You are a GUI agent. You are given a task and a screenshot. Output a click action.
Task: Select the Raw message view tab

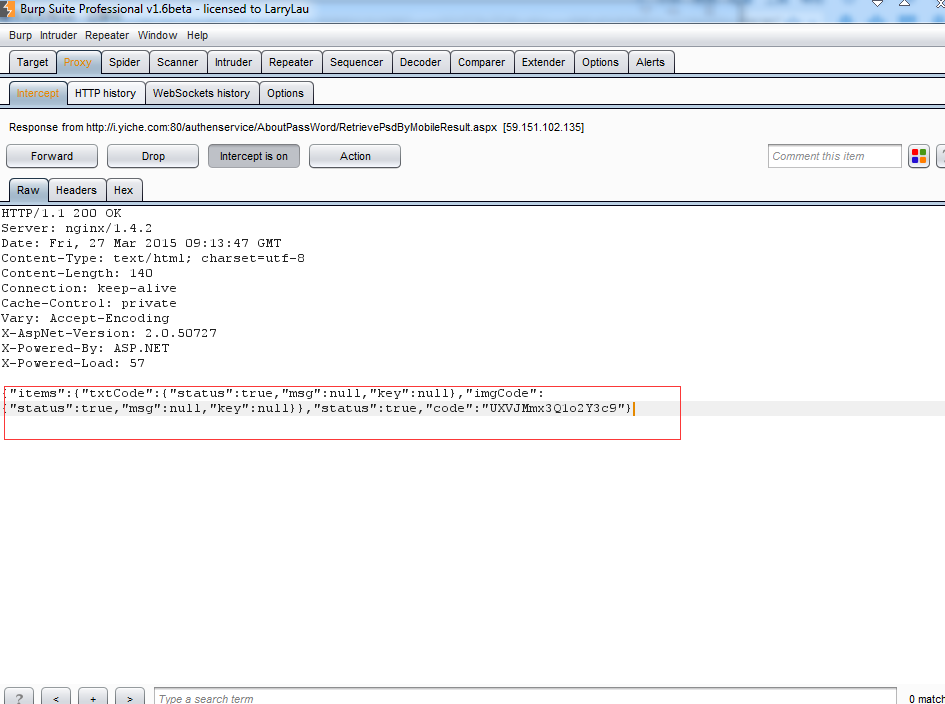tap(28, 190)
